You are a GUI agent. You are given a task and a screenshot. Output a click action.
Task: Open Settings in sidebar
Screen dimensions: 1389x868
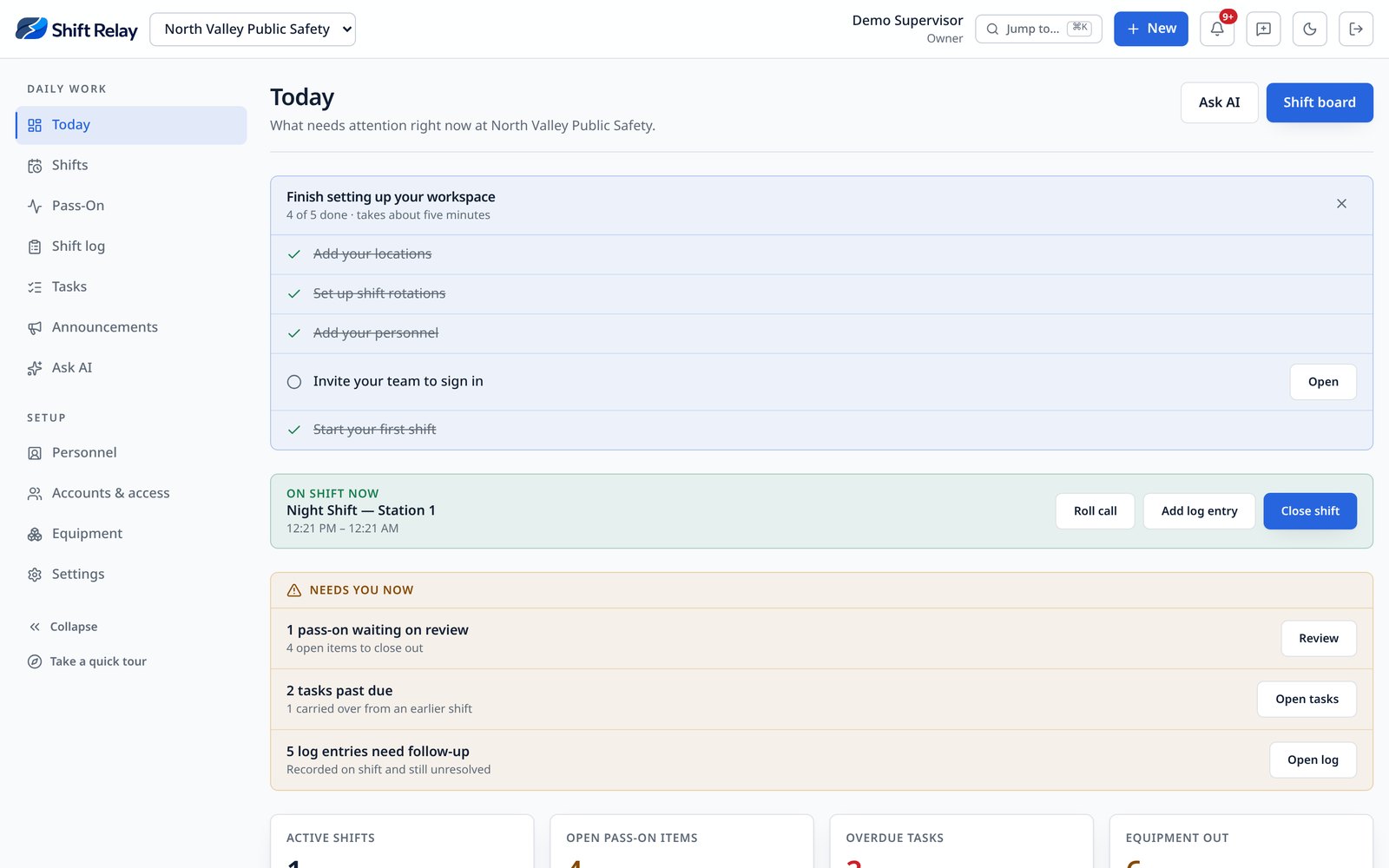click(x=131, y=575)
